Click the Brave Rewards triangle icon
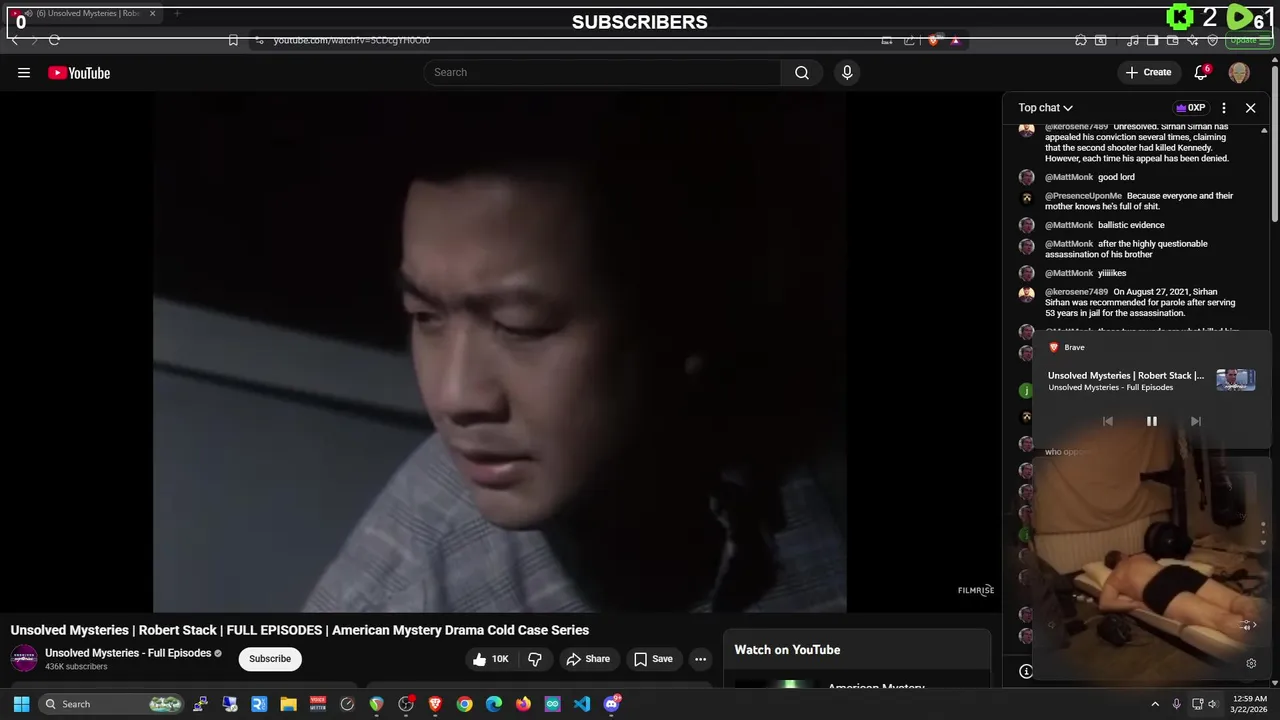 click(955, 40)
